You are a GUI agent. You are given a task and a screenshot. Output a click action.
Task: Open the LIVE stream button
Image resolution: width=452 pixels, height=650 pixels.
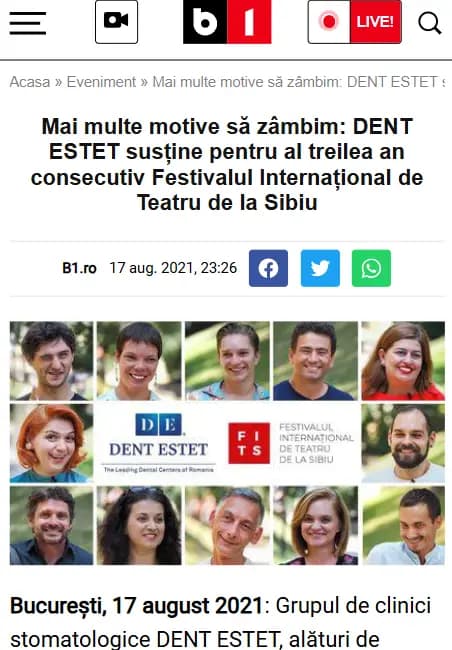pos(355,22)
